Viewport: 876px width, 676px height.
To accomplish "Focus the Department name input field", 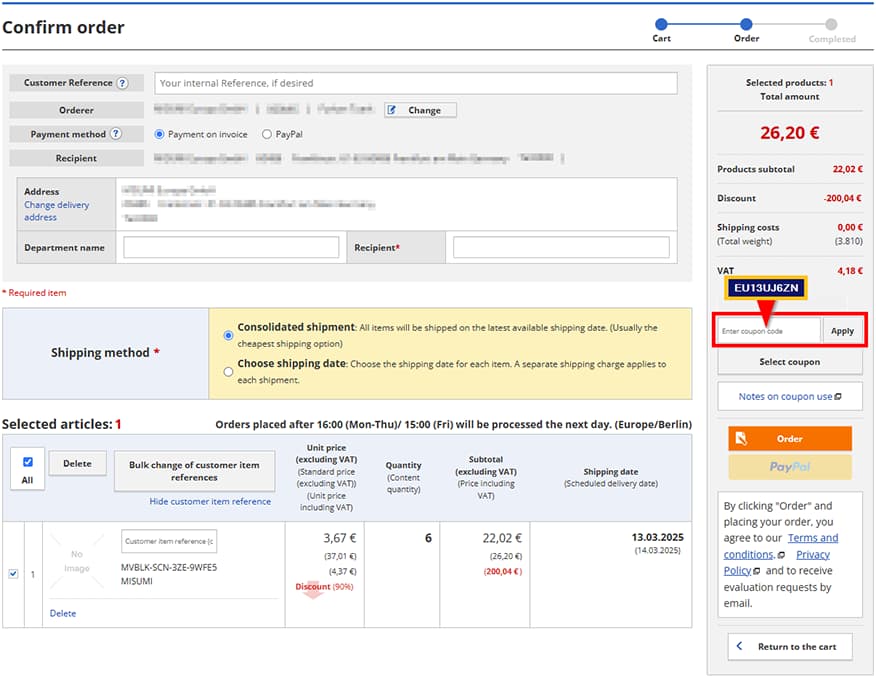I will (231, 247).
